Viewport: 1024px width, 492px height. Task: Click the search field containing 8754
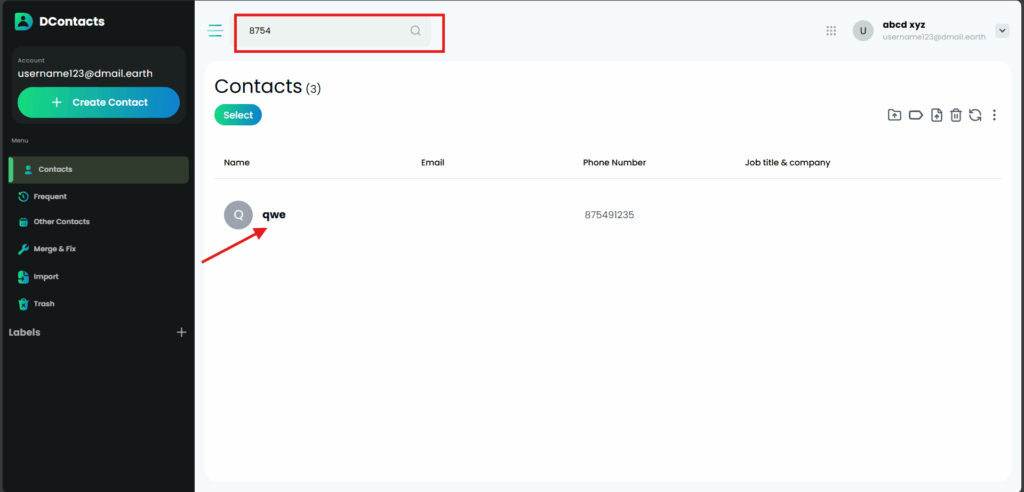pos(320,31)
